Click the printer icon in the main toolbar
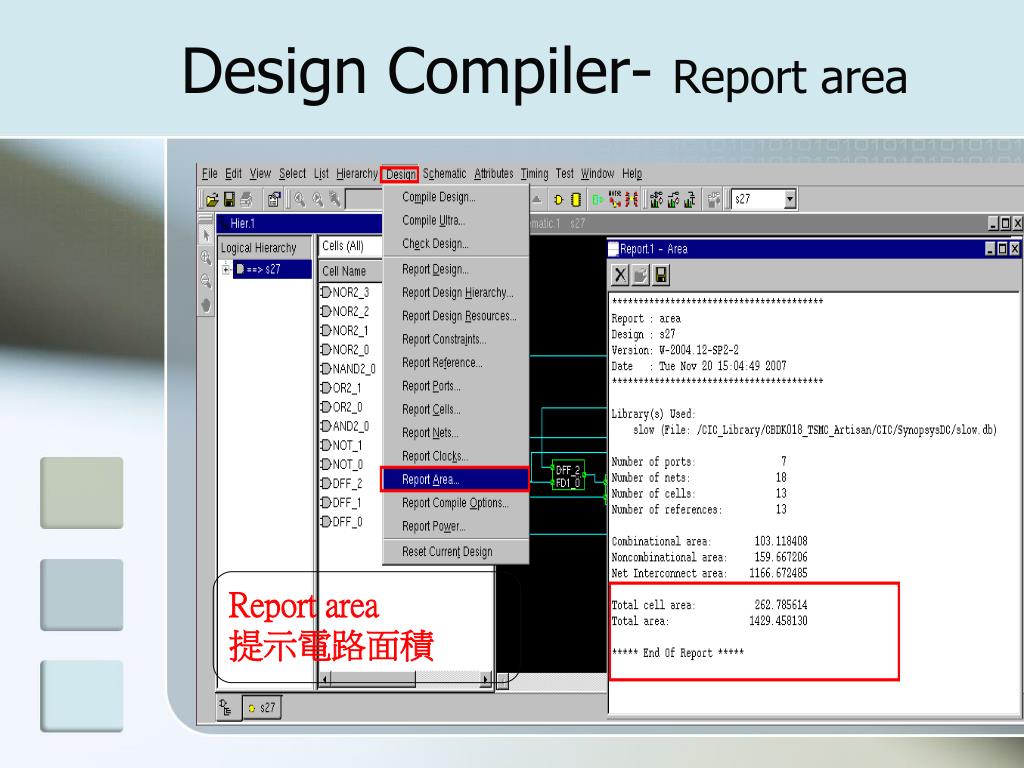 pyautogui.click(x=246, y=199)
